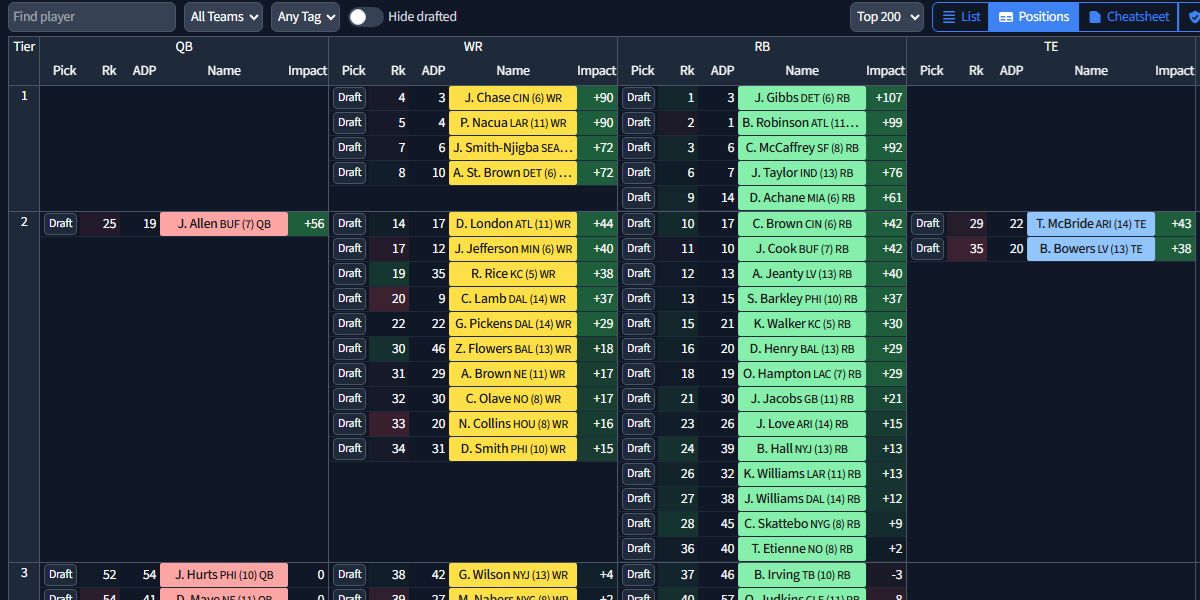Open D. Smith PHI player cell

coord(513,449)
